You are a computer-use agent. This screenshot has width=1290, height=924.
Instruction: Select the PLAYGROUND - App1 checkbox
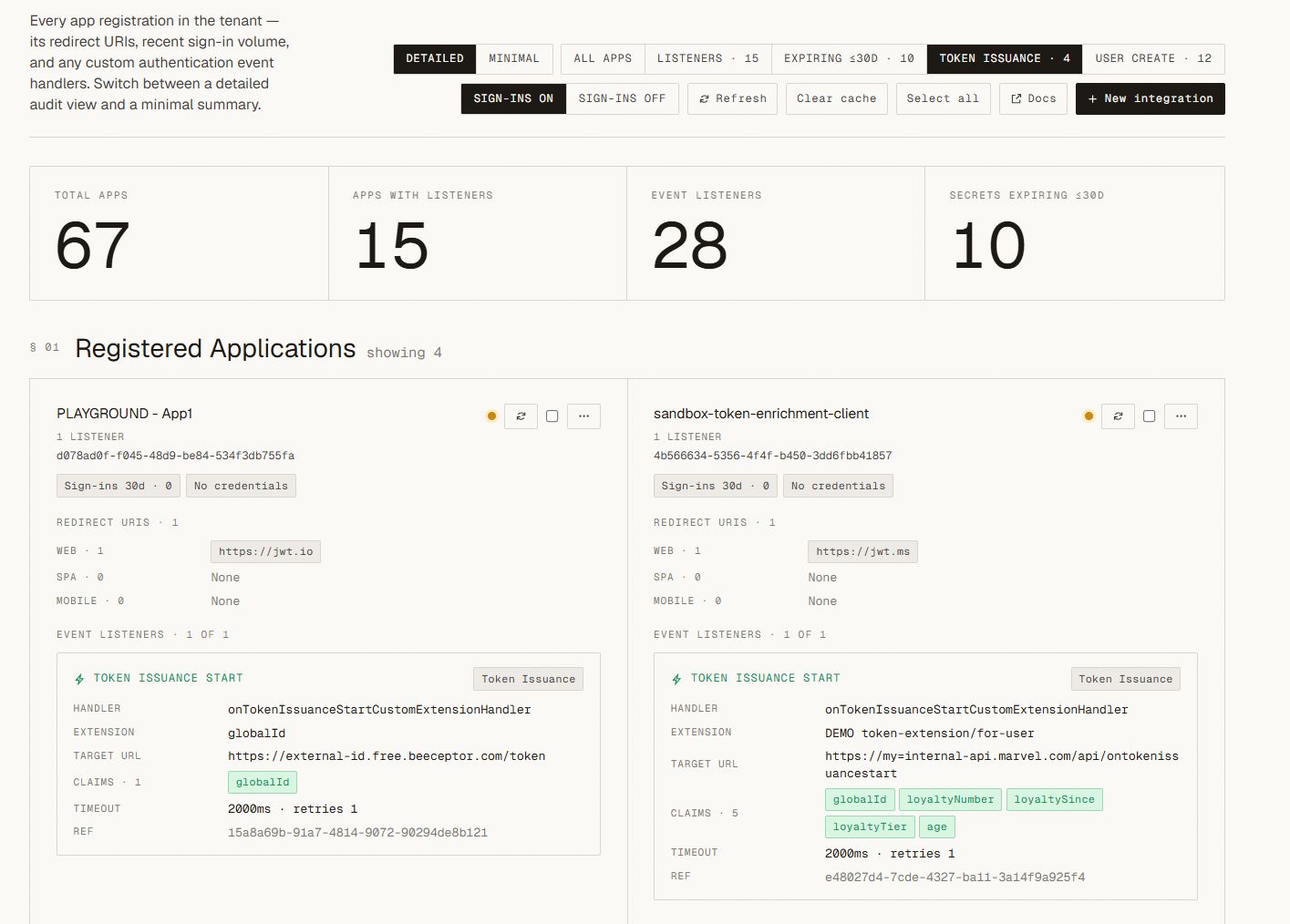(x=552, y=416)
